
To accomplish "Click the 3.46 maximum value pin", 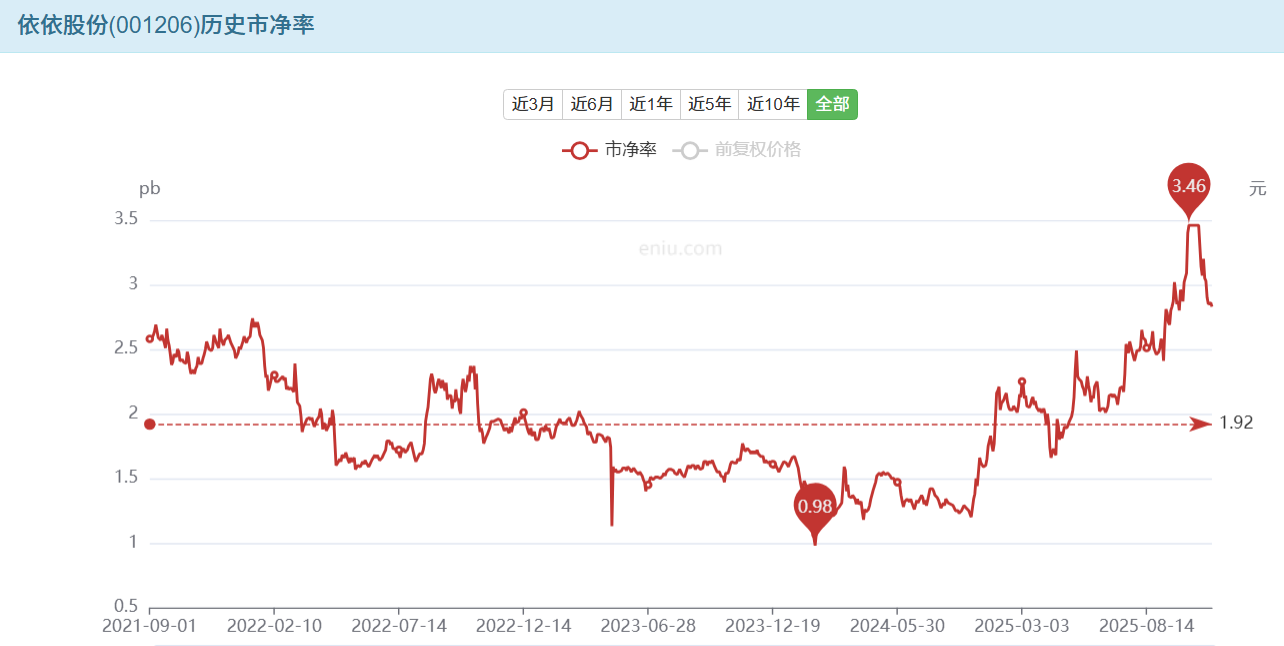I will 1189,186.
